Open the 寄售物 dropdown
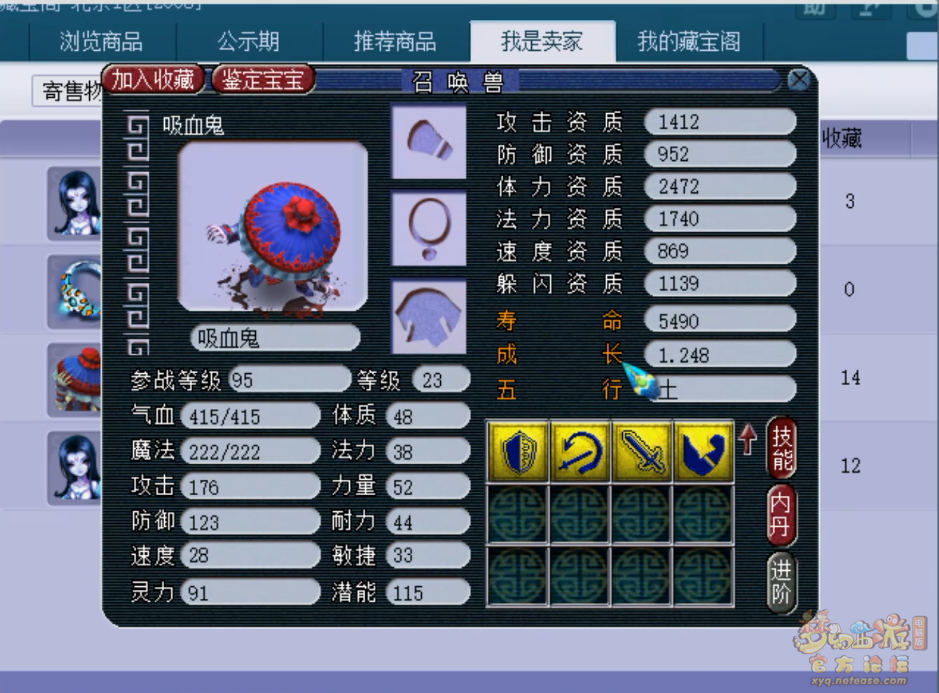Viewport: 939px width, 693px height. 67,91
